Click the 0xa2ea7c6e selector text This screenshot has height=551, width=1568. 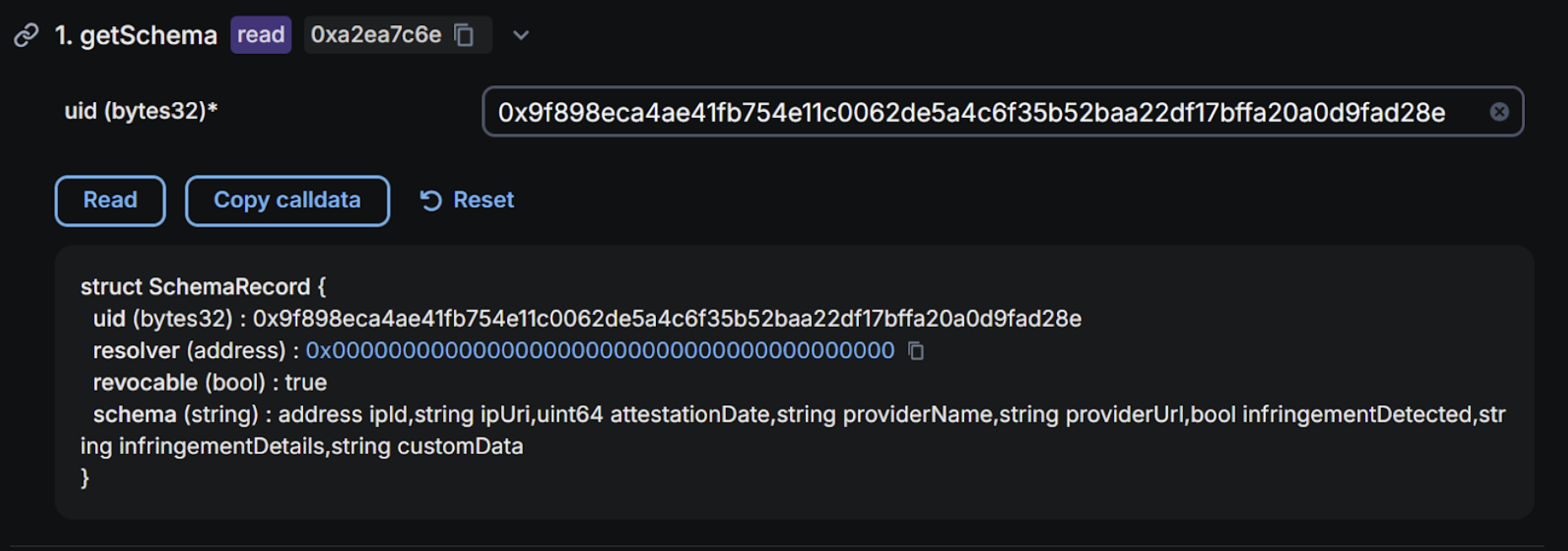376,35
